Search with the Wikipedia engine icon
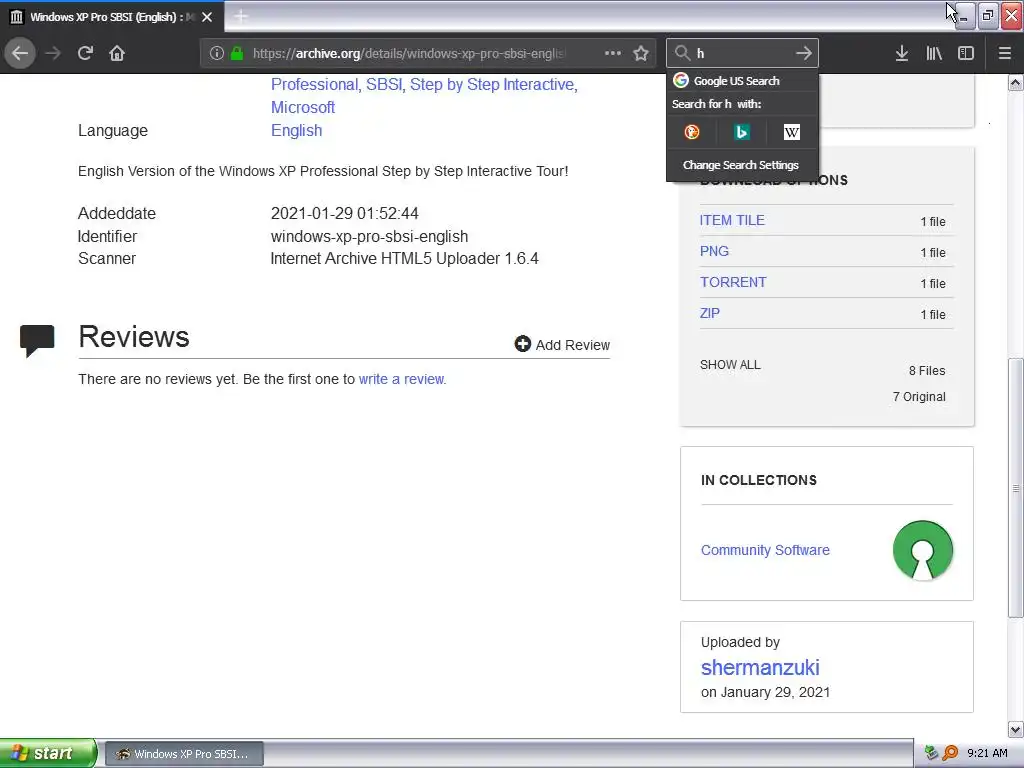Image resolution: width=1024 pixels, height=768 pixels. [792, 133]
